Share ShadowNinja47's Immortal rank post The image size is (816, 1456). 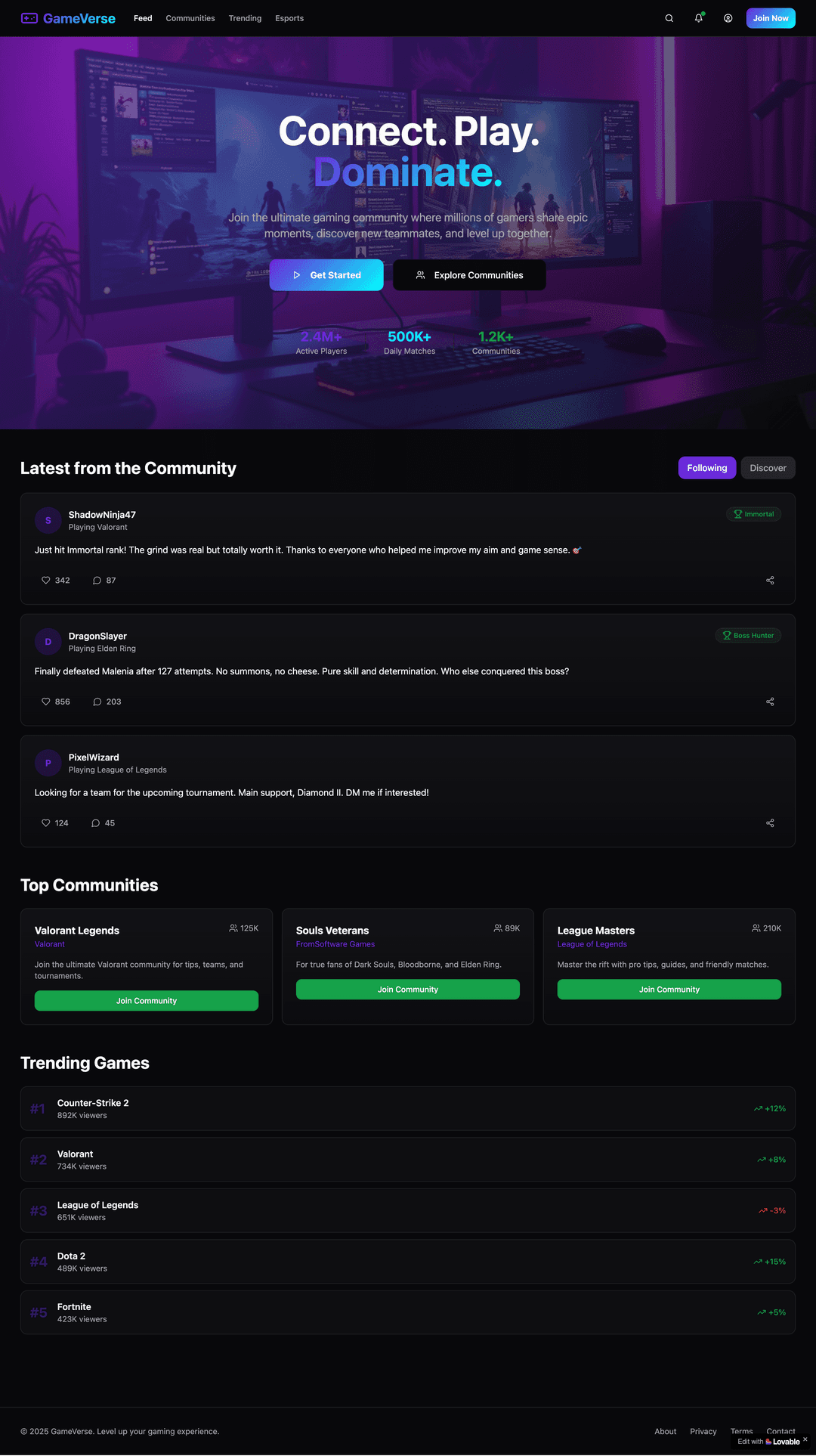(770, 581)
